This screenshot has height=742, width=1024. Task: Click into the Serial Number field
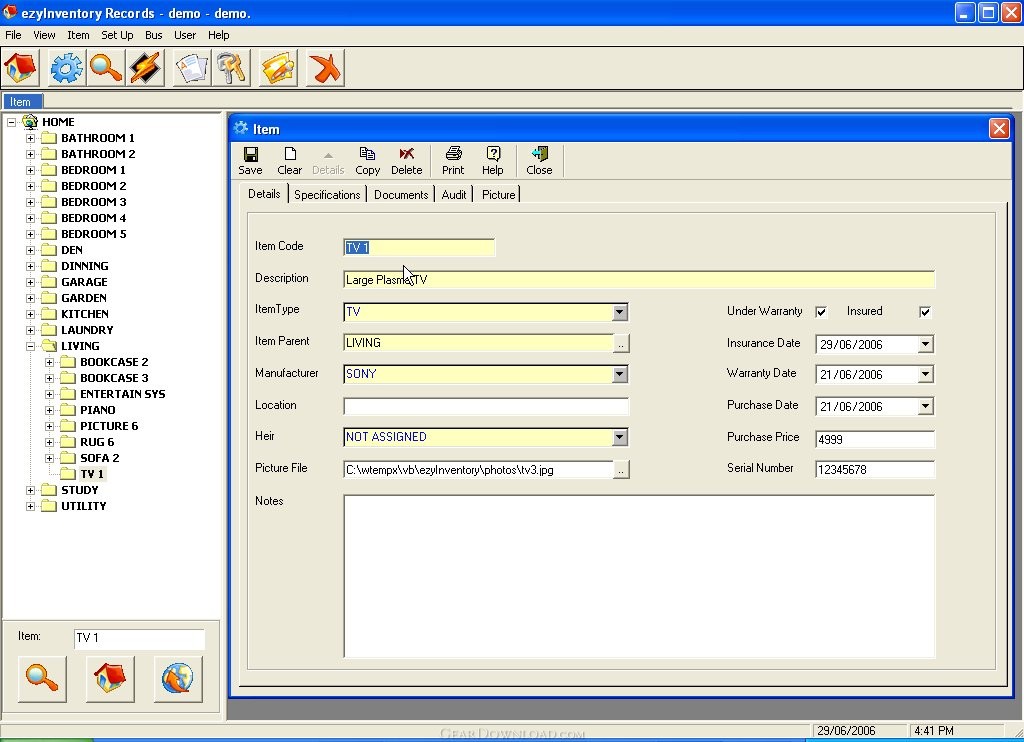874,470
